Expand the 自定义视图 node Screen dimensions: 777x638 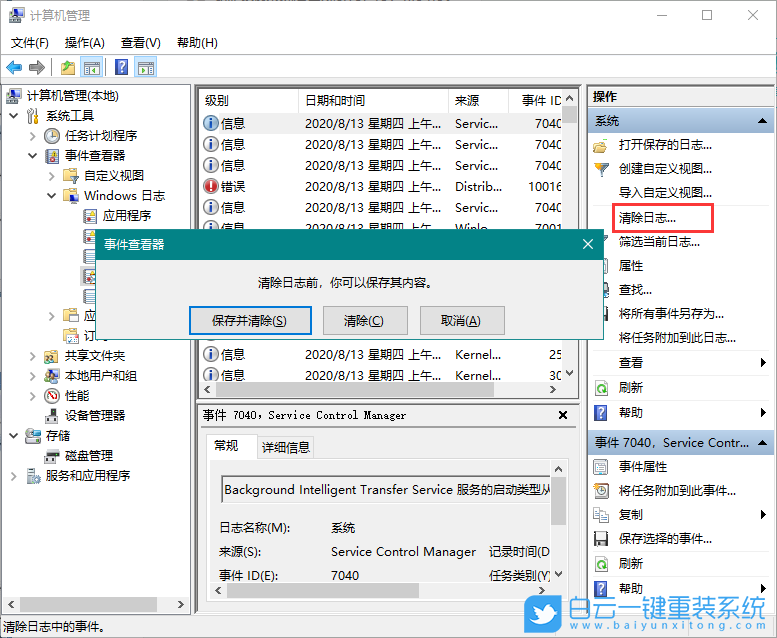pyautogui.click(x=52, y=175)
